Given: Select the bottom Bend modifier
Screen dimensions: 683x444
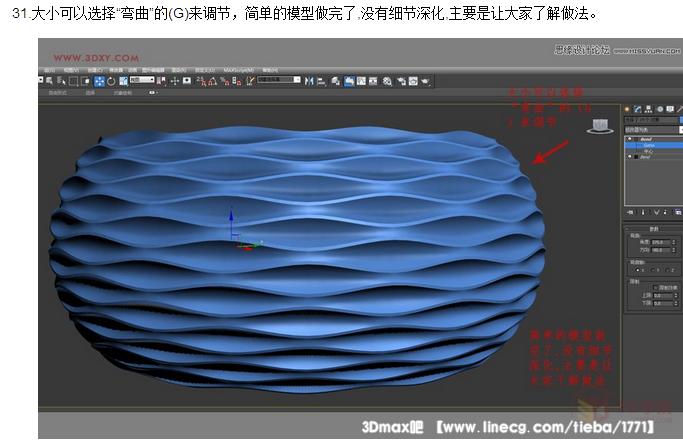Looking at the screenshot, I should point(645,157).
